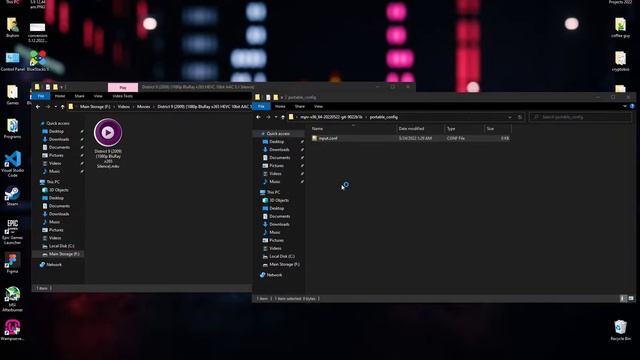Sort by the Type column header
Image resolution: width=640 pixels, height=360 pixels.
464,129
